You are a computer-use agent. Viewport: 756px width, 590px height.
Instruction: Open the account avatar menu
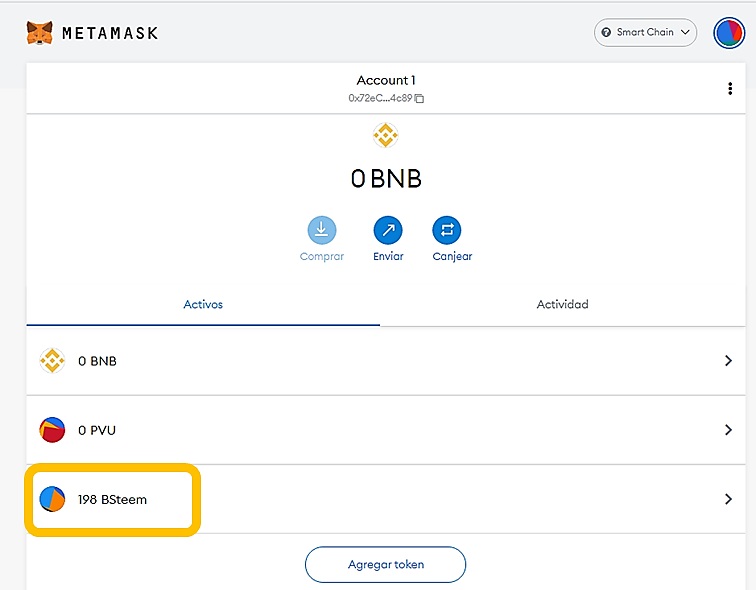tap(729, 33)
